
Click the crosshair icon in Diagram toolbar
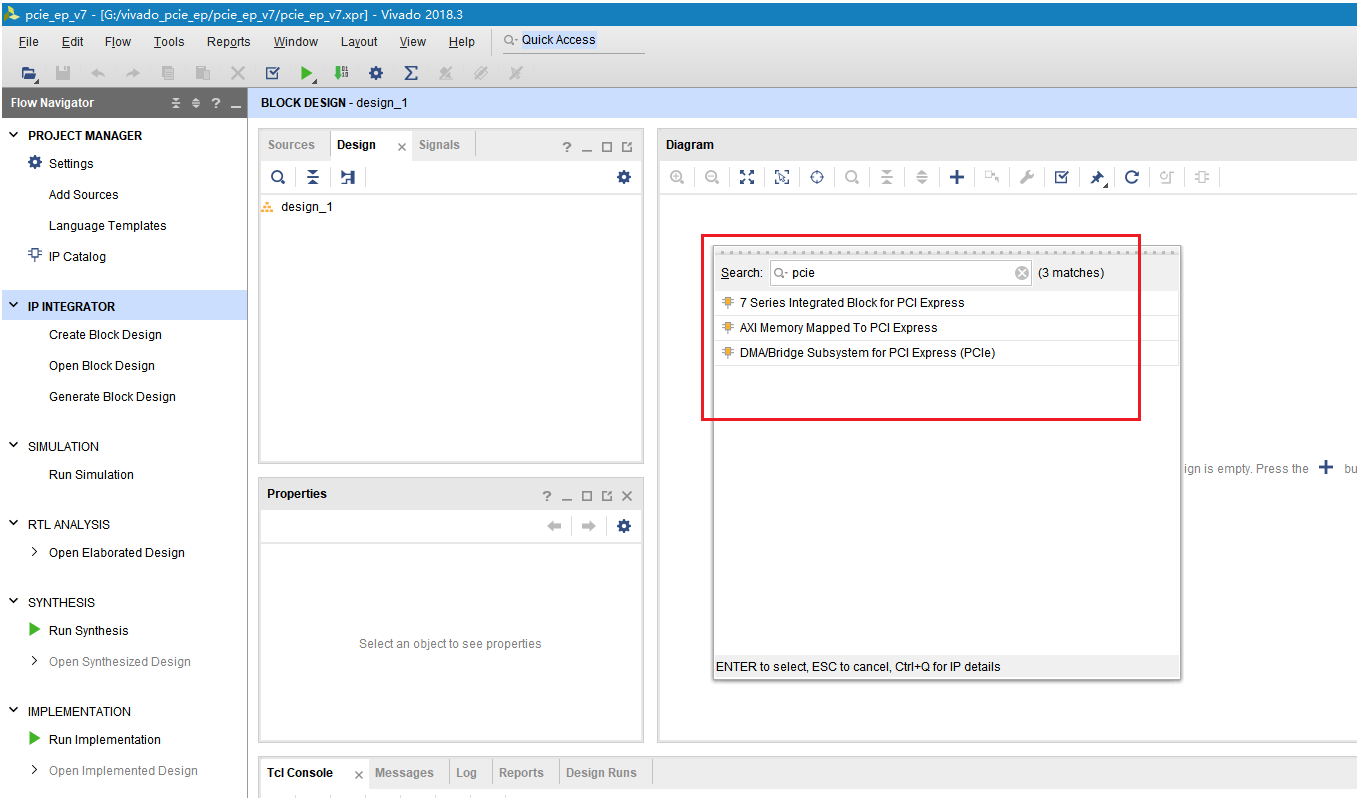[x=817, y=177]
